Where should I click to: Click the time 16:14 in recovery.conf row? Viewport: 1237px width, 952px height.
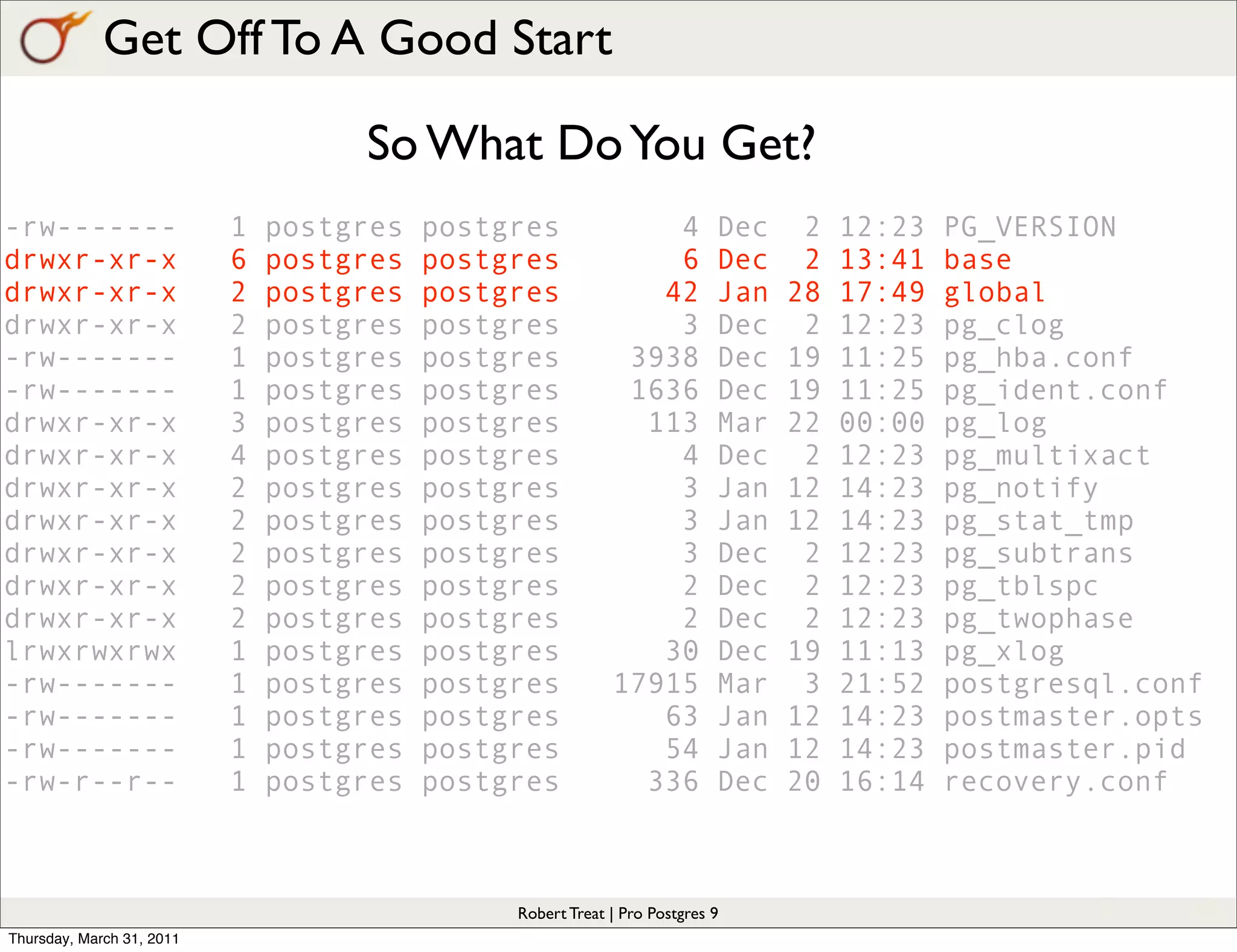tap(882, 782)
